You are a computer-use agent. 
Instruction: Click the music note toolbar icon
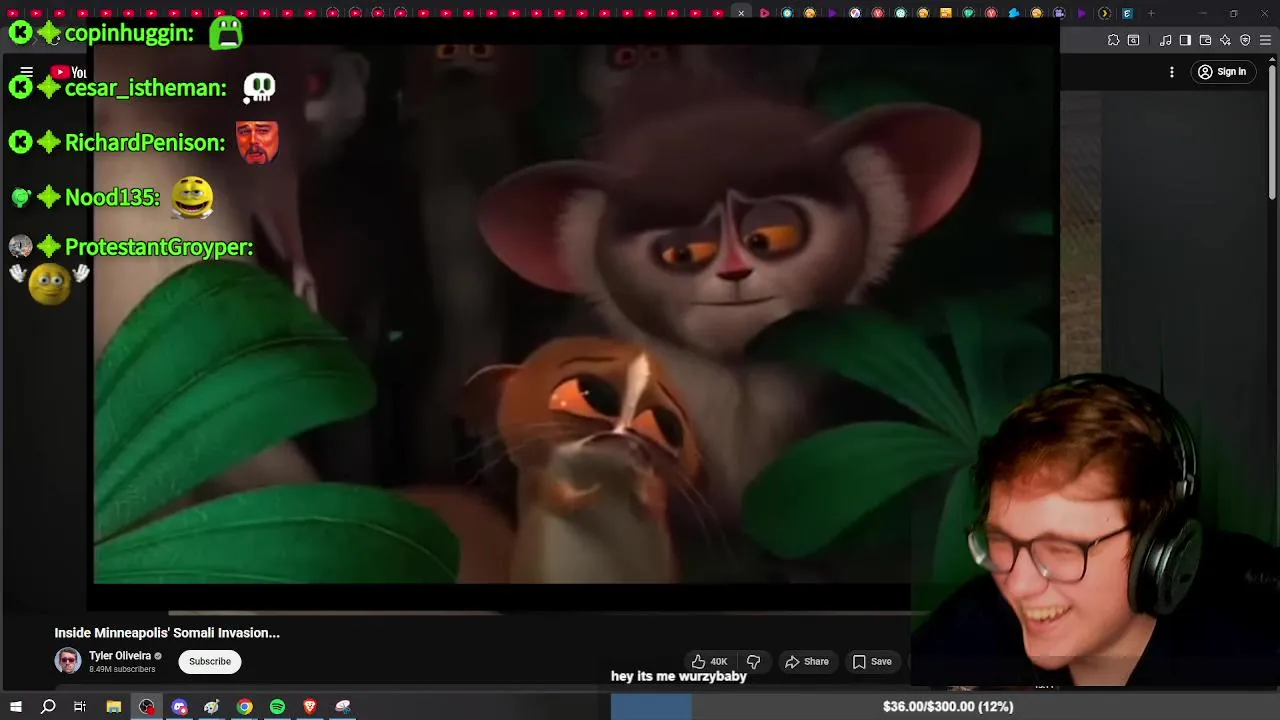point(1166,40)
